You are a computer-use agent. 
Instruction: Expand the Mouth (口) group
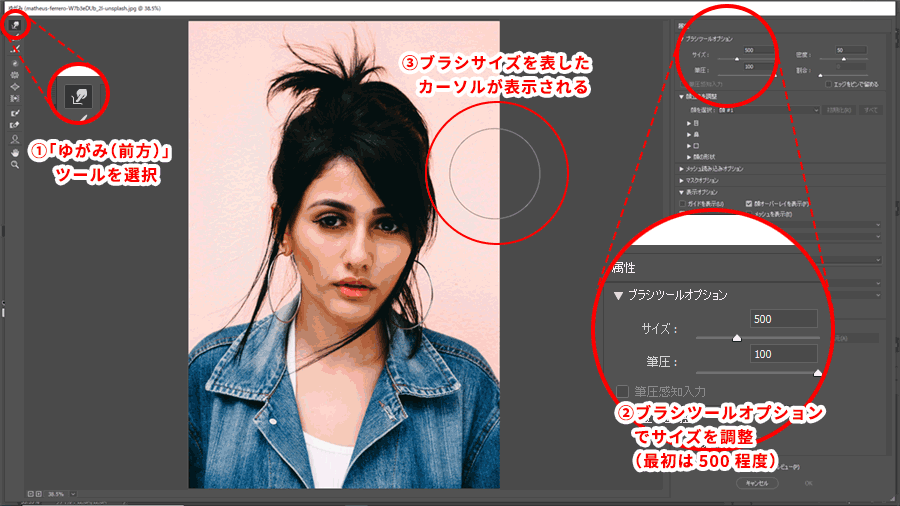point(689,146)
